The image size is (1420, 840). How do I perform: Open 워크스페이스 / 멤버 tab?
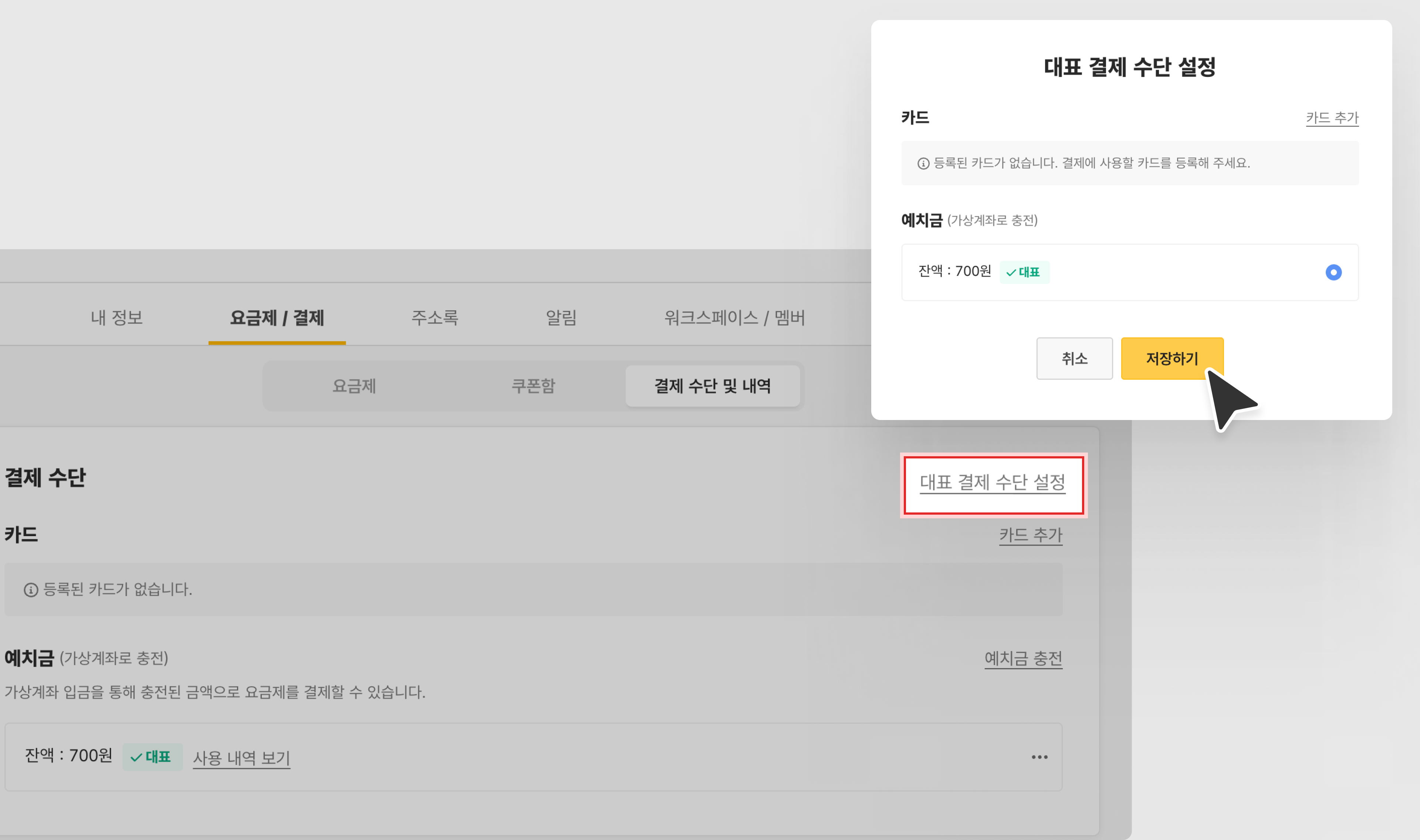(x=734, y=318)
